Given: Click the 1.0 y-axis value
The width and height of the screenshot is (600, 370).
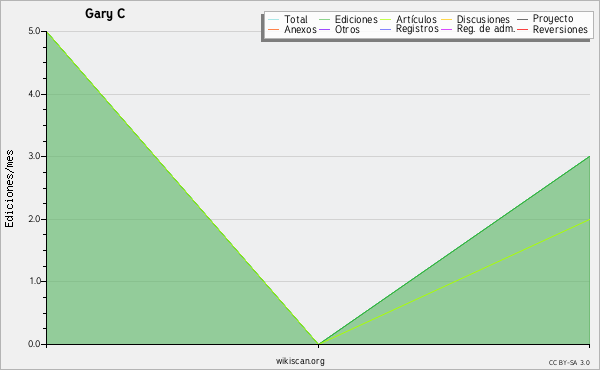Looking at the screenshot, I should (34, 281).
